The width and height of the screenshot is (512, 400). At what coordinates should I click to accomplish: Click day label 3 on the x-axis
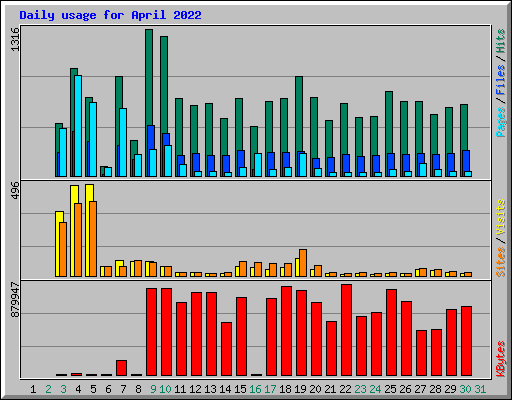coord(63,389)
